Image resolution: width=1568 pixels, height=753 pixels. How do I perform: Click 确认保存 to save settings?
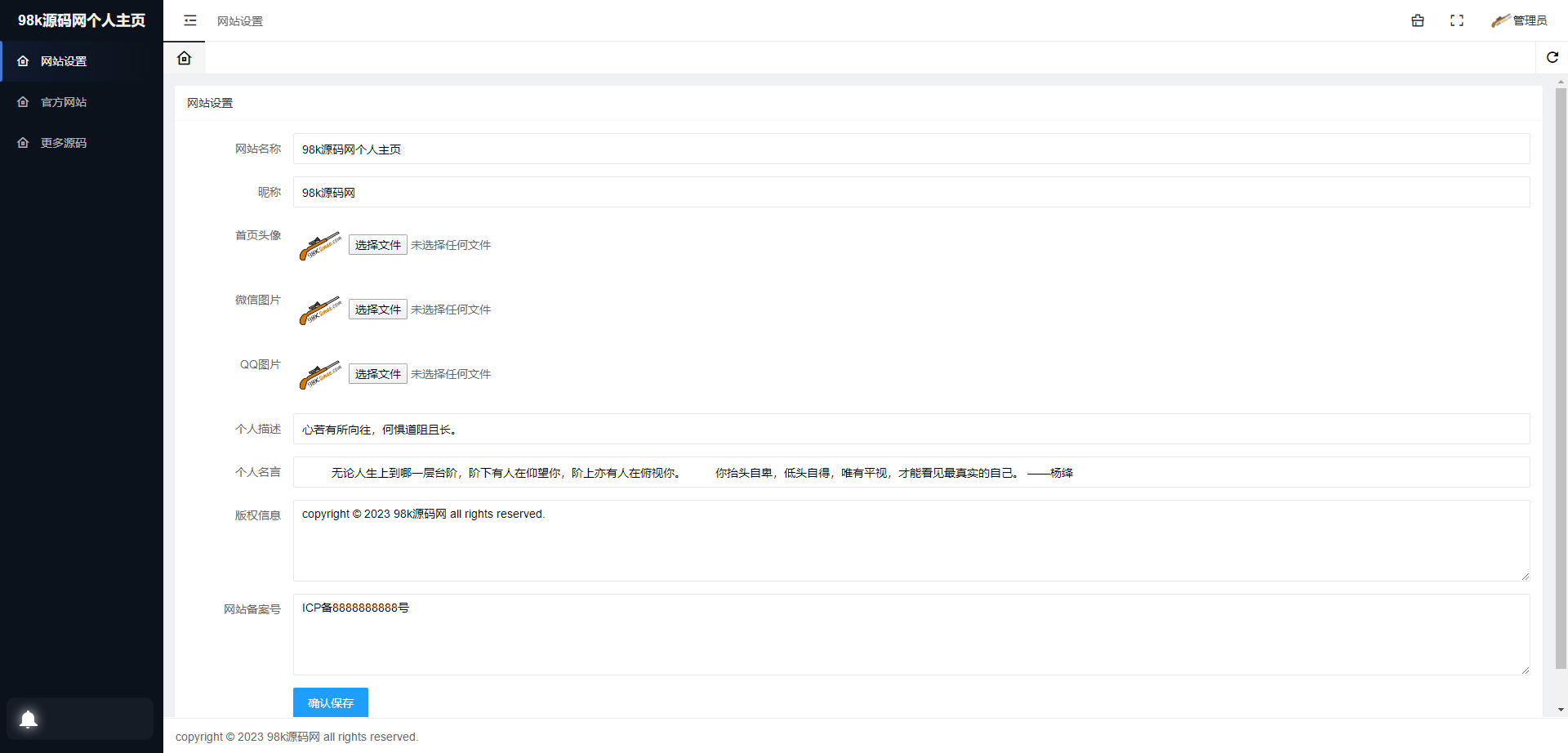point(331,703)
